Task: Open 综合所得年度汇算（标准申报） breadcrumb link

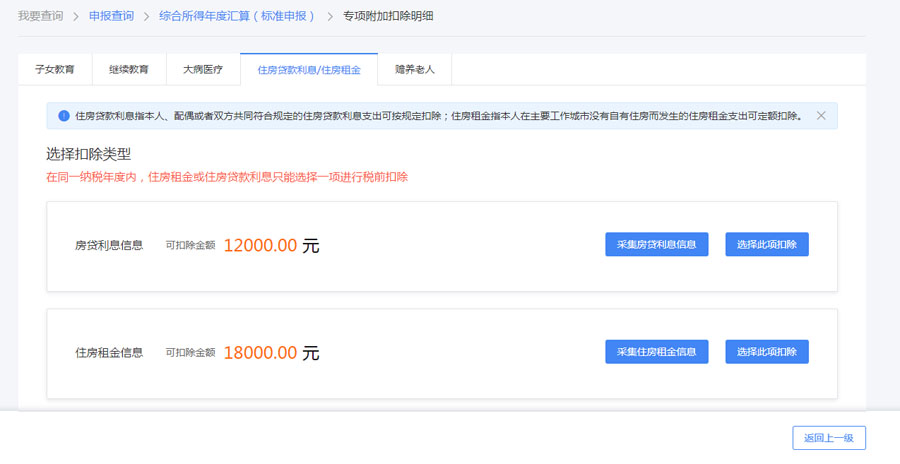Action: pos(237,16)
